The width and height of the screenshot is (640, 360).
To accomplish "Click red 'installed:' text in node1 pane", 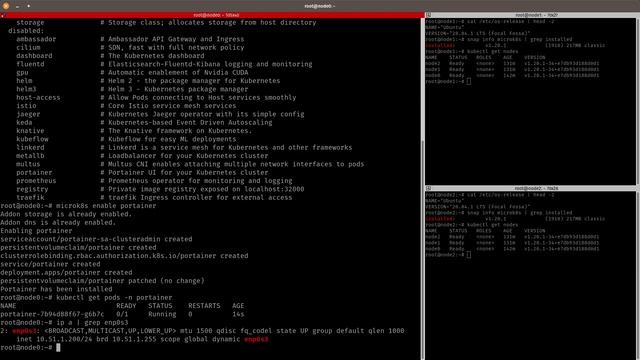I will point(440,46).
